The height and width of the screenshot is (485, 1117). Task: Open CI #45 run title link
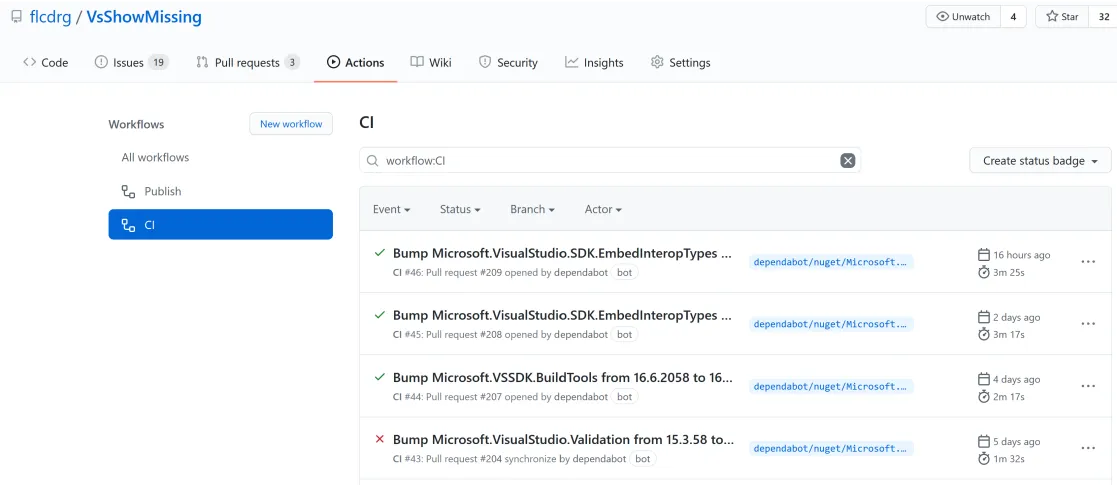pos(563,315)
